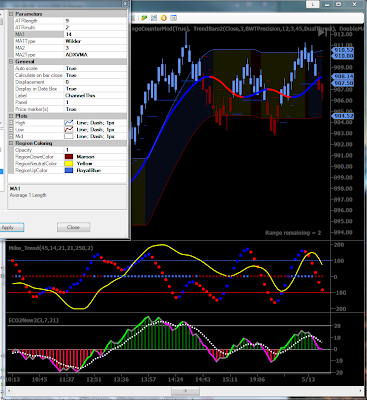The height and width of the screenshot is (400, 367).
Task: Click the 13:57 time axis label
Action: coord(148,380)
